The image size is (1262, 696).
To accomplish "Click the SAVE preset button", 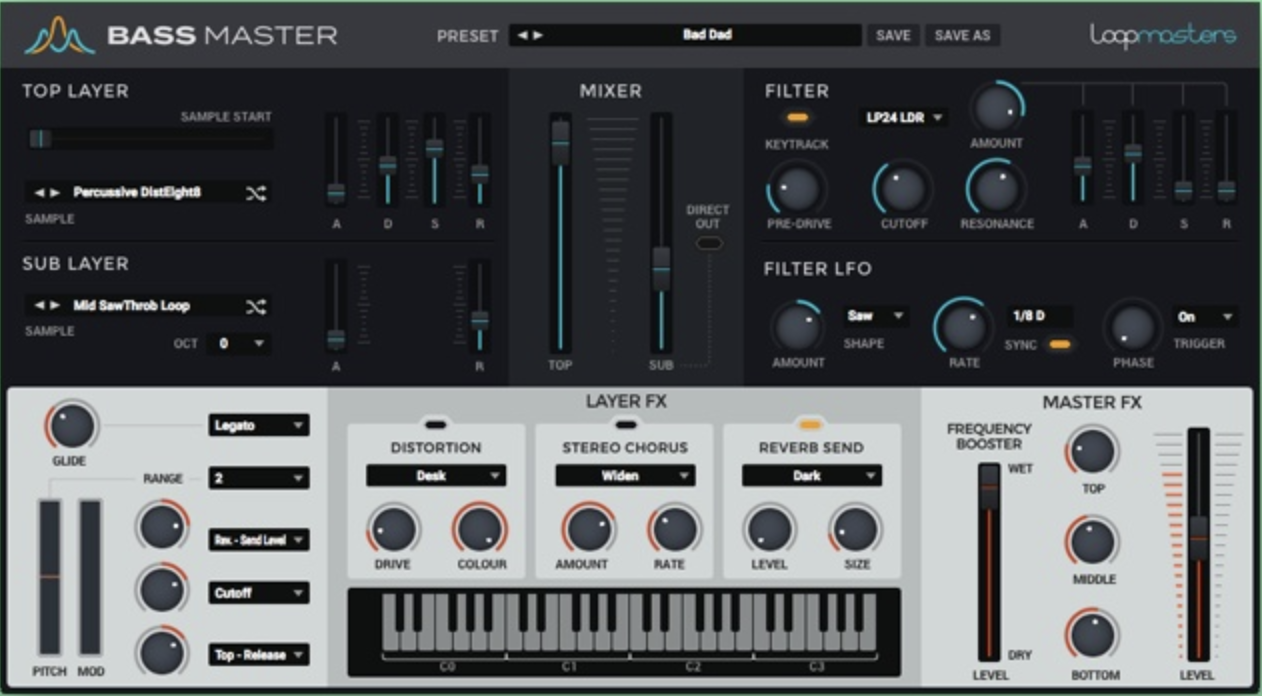I will (893, 36).
